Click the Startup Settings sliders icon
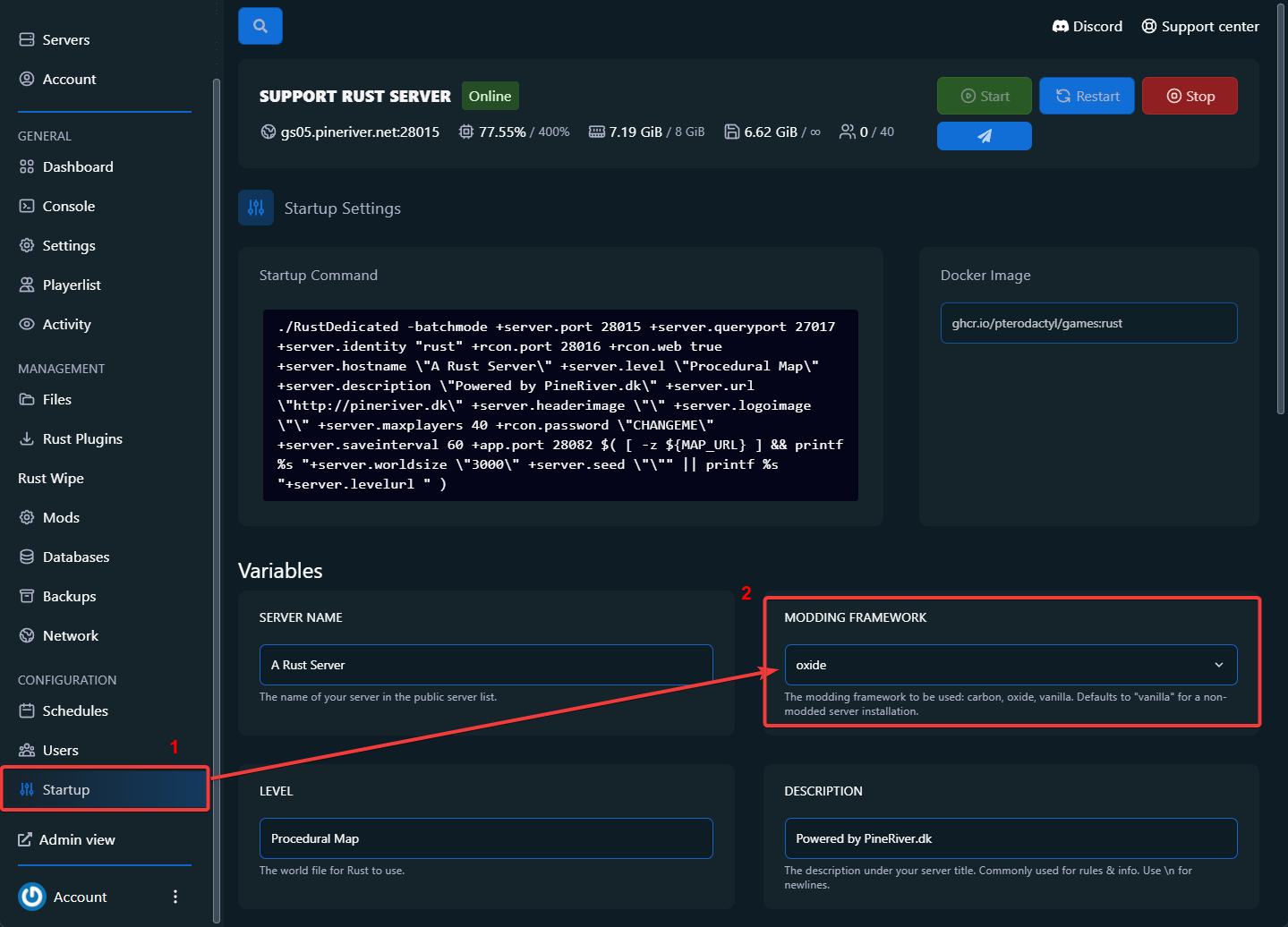Viewport: 1288px width, 927px height. coord(256,208)
